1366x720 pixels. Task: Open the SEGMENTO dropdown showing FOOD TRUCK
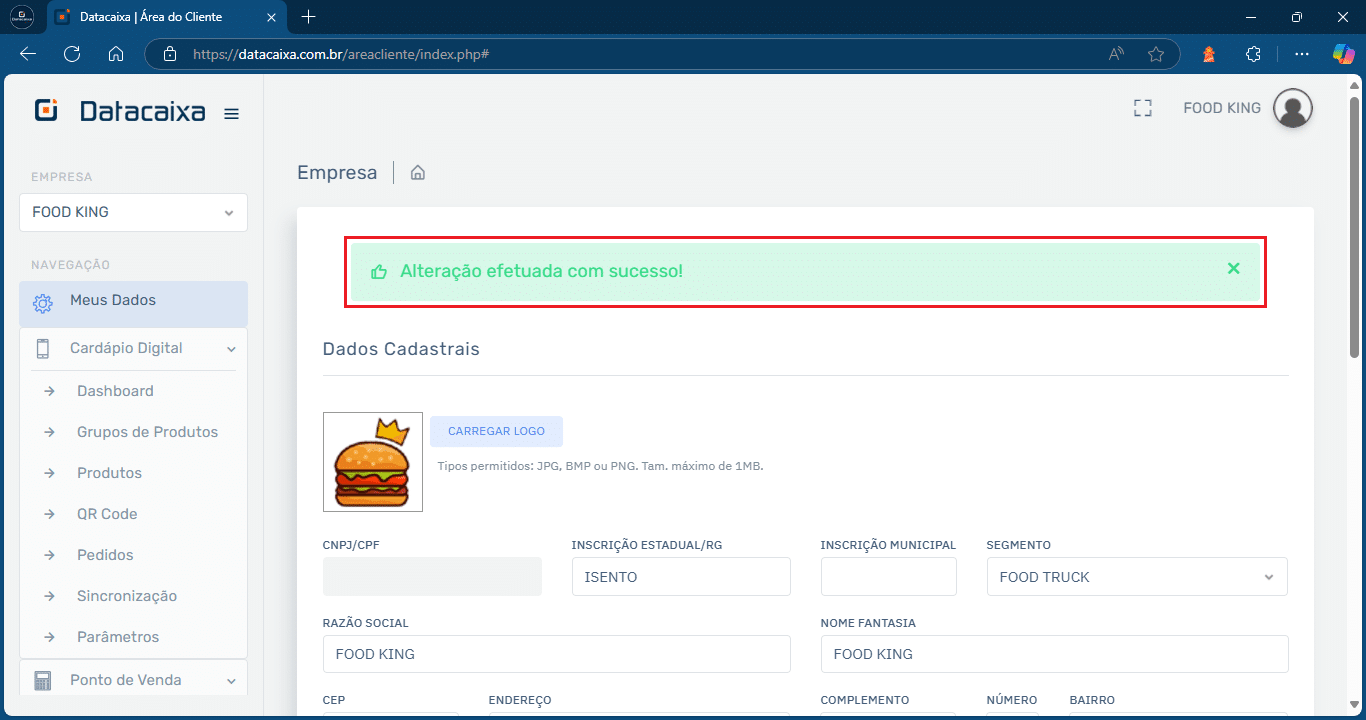coord(1136,576)
